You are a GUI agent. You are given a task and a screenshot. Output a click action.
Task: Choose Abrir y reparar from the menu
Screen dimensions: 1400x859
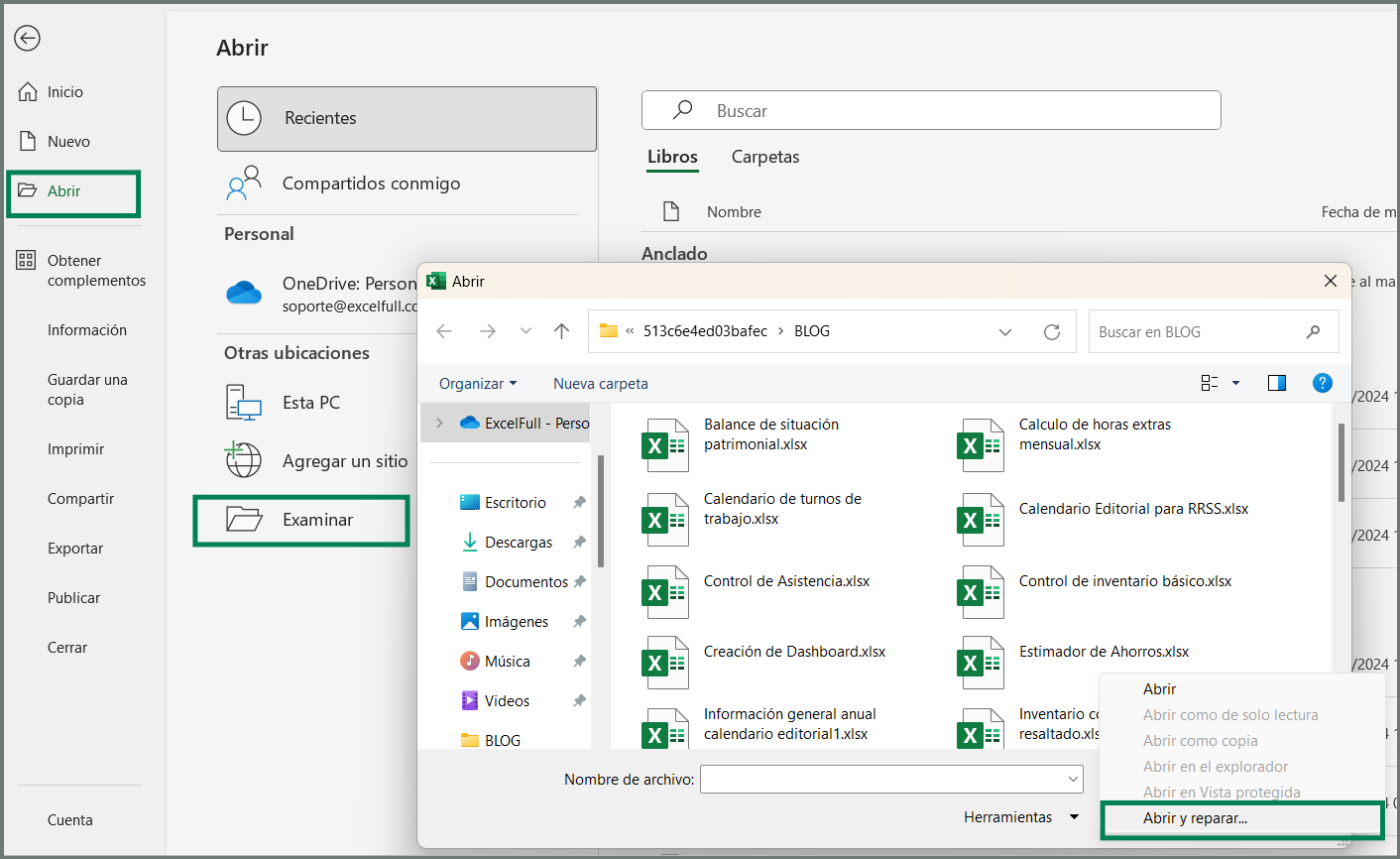pyautogui.click(x=1241, y=819)
